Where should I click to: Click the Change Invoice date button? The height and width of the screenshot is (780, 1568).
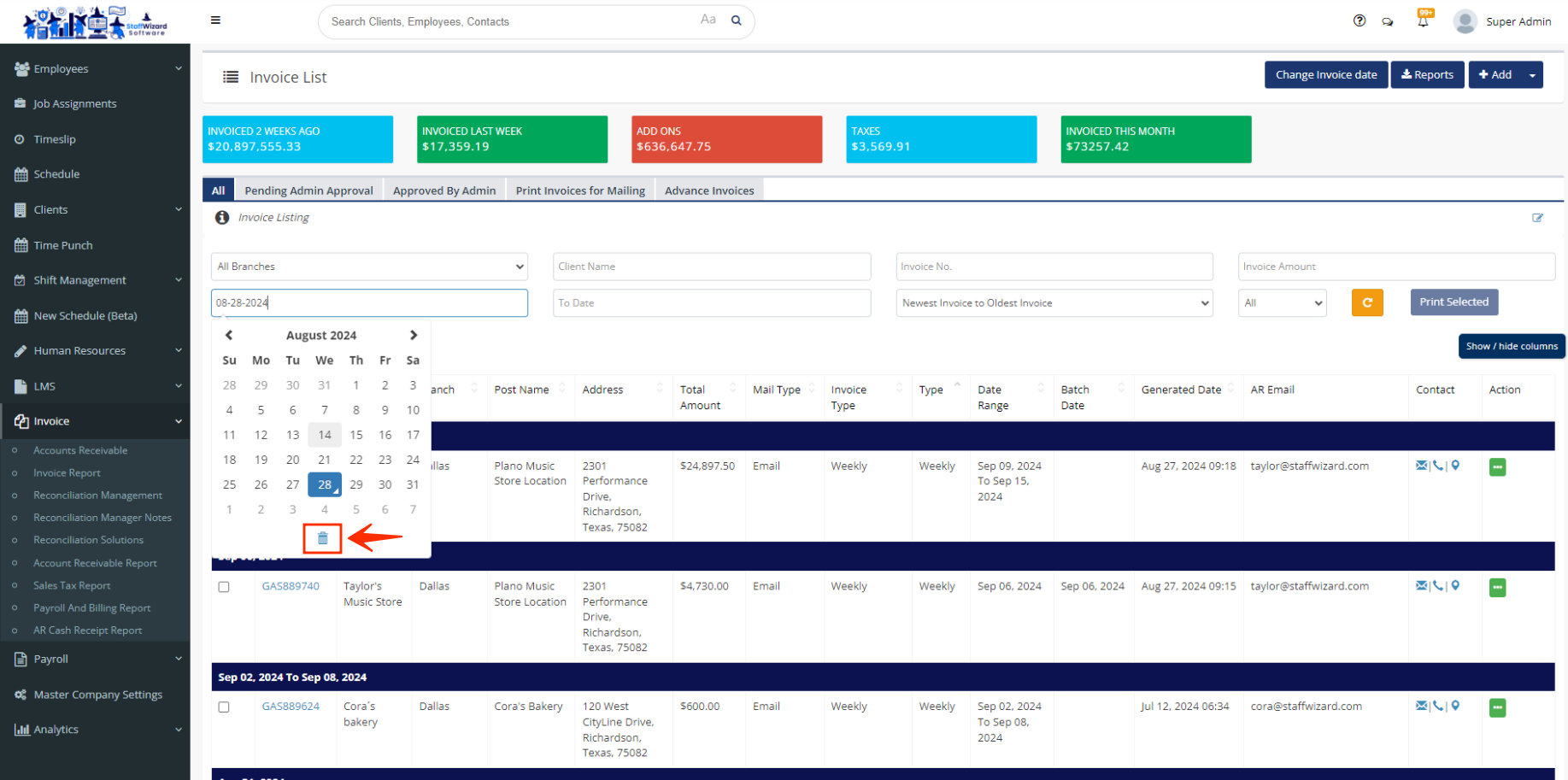[x=1325, y=75]
